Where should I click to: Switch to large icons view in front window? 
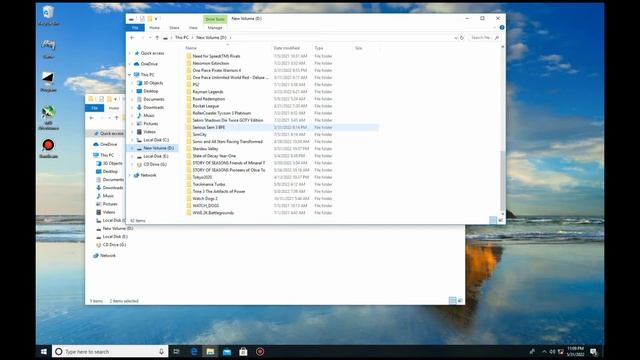[x=501, y=220]
